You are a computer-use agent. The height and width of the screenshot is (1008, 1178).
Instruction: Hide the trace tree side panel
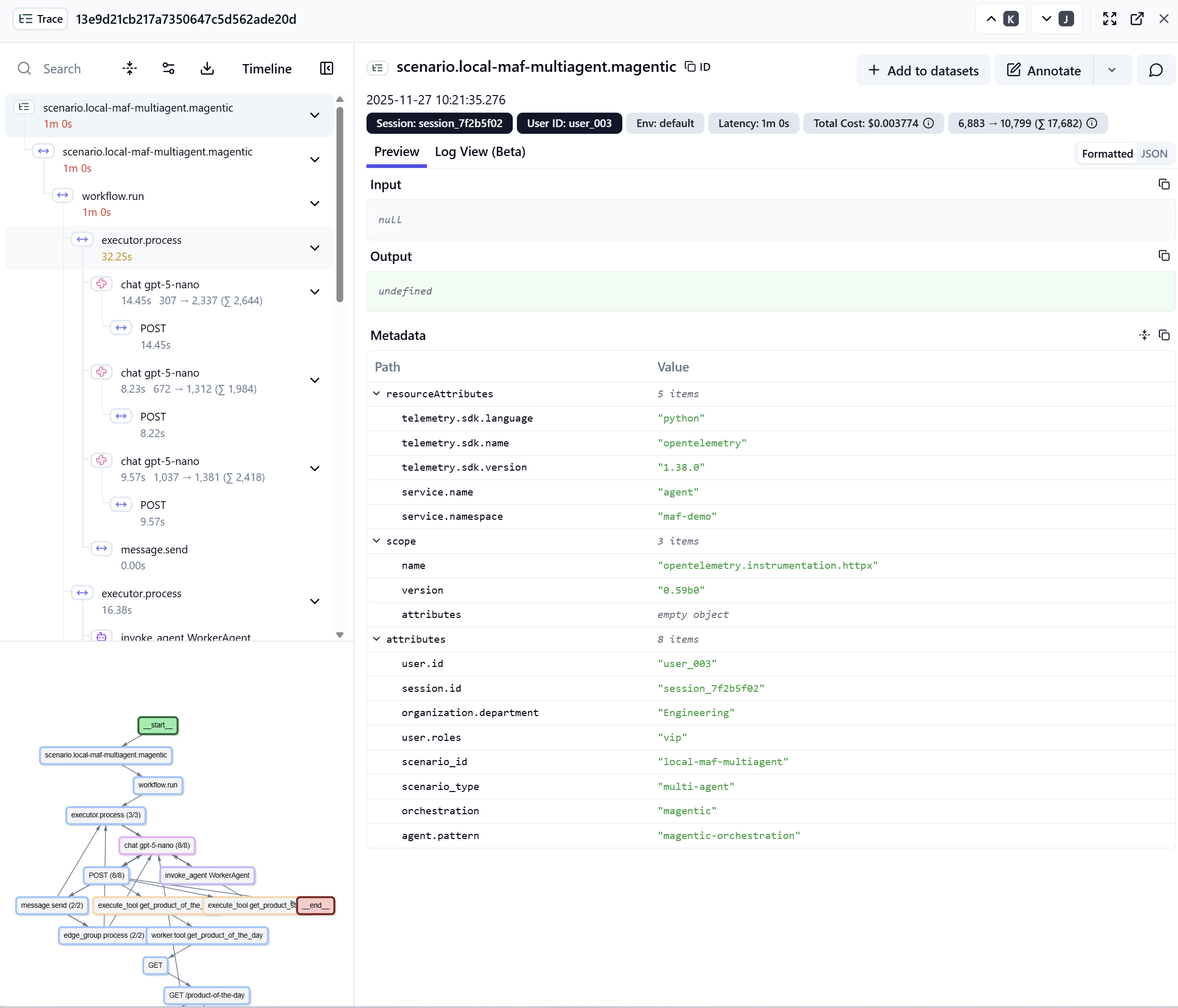click(326, 69)
